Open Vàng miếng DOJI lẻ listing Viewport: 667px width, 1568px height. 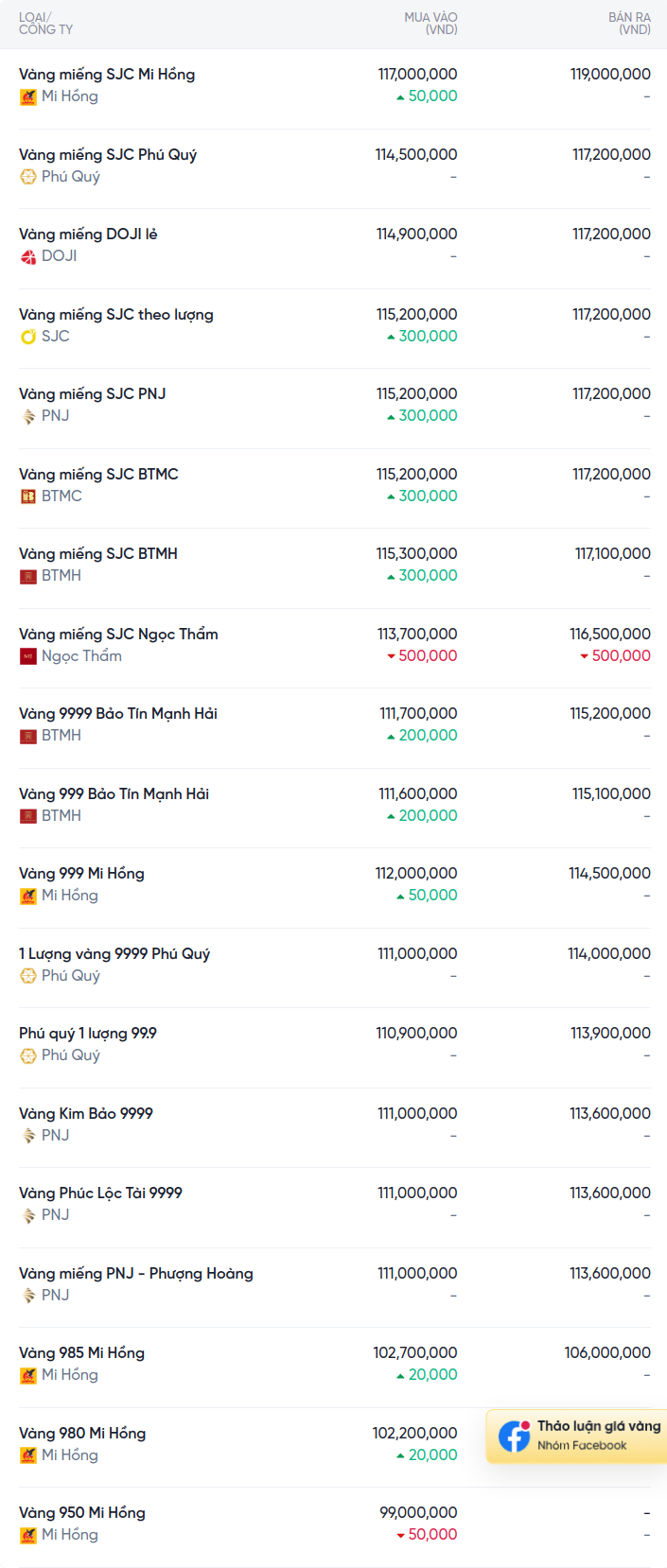pos(88,235)
